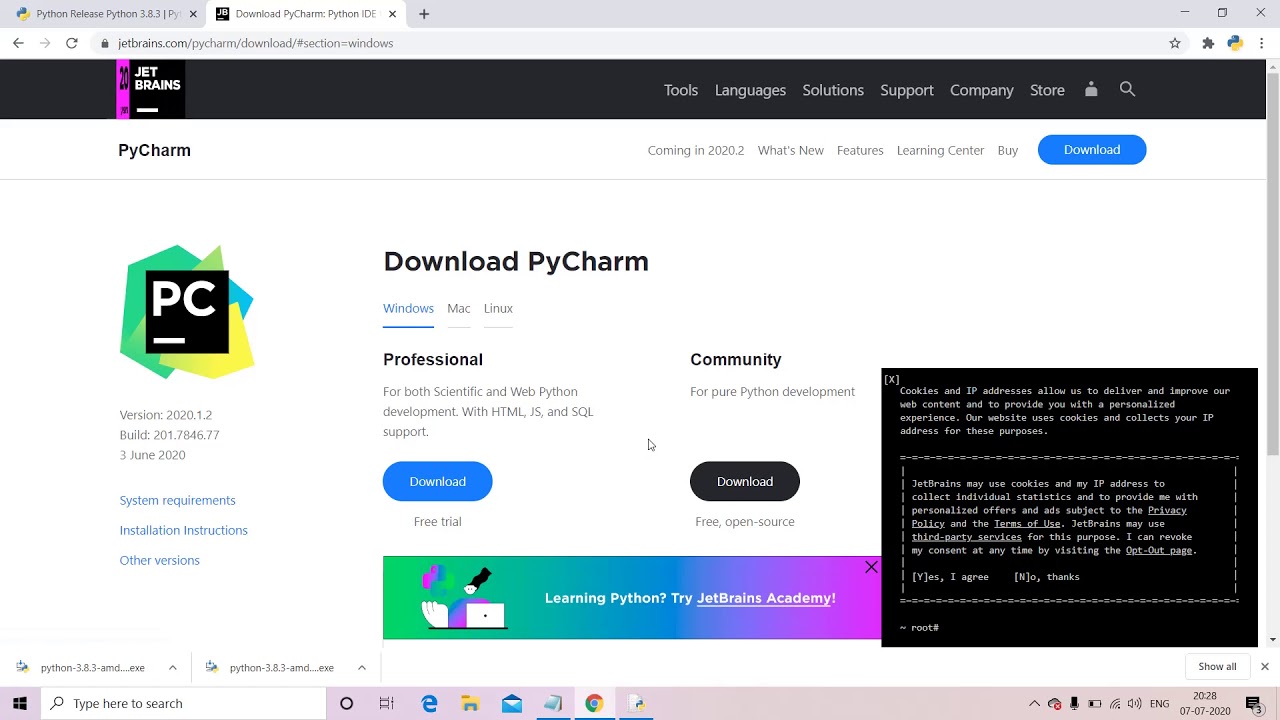1280x720 pixels.
Task: Open the notifications action center
Action: (x=1253, y=703)
